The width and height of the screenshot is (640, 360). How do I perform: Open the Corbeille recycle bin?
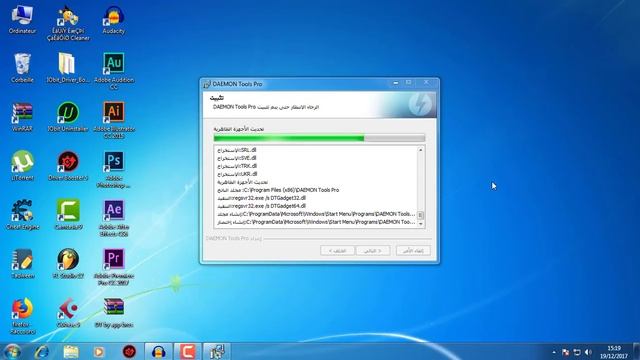[x=22, y=68]
